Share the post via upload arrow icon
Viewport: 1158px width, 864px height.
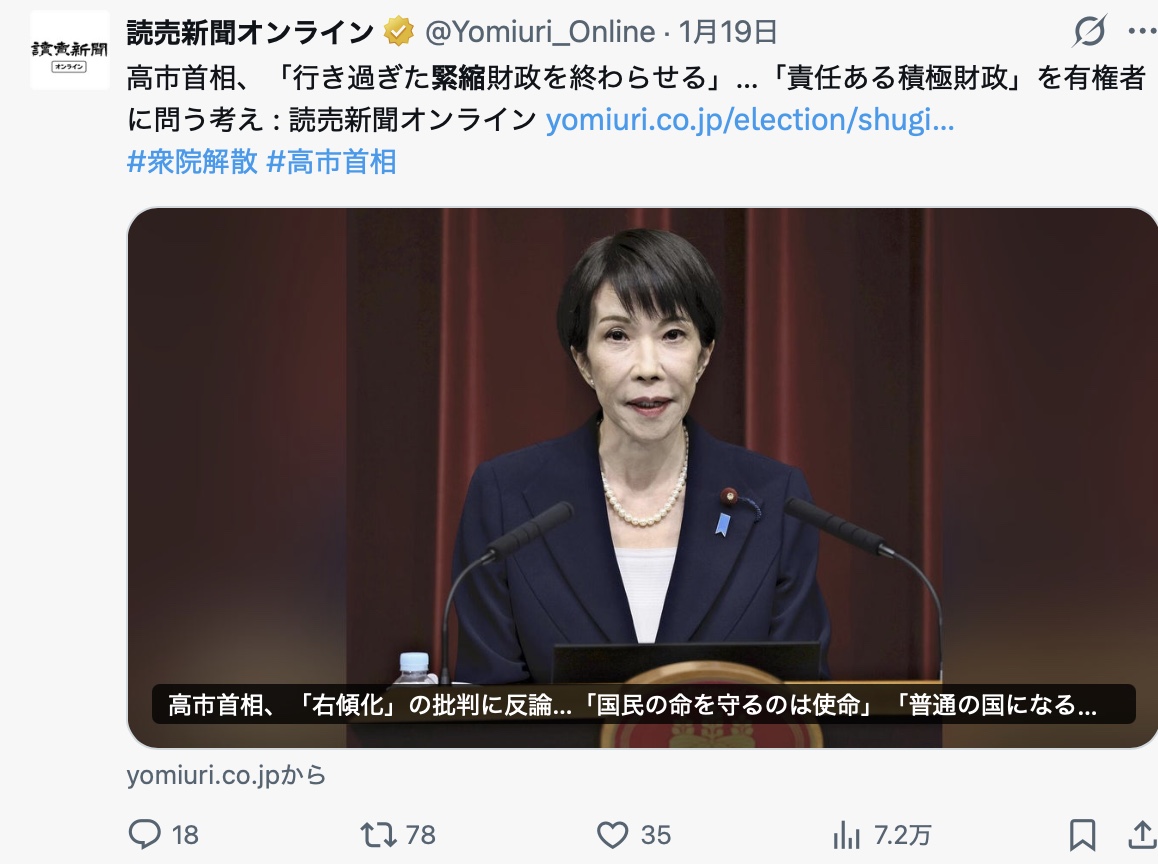1142,834
